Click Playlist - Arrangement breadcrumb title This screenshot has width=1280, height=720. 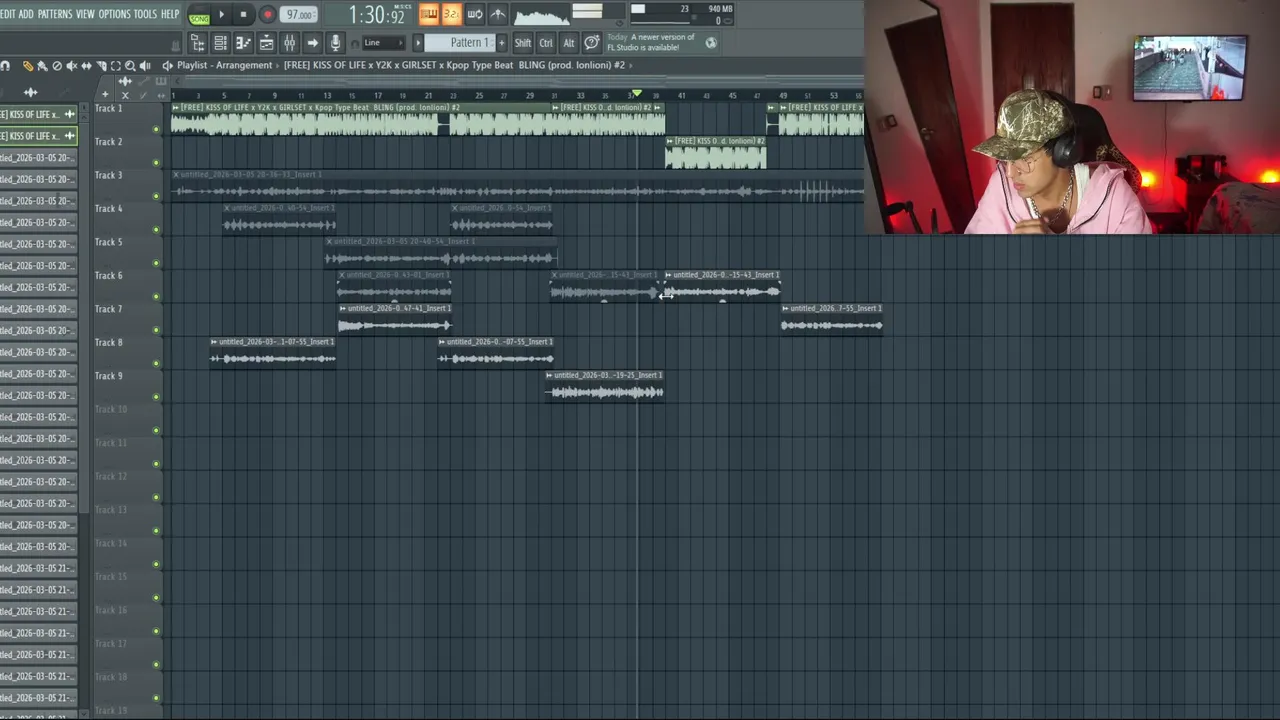click(x=224, y=65)
